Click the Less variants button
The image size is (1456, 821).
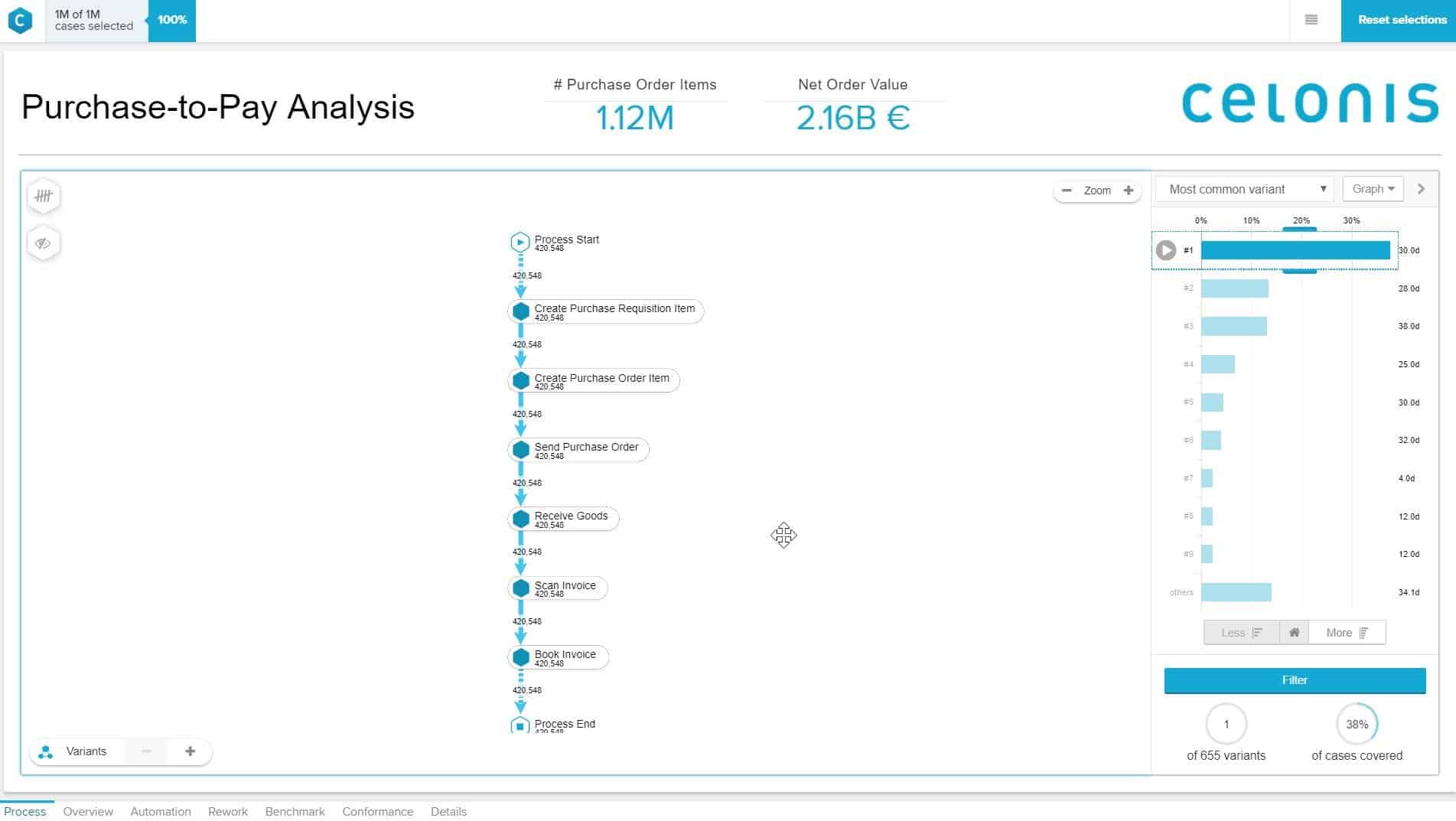tap(1241, 633)
